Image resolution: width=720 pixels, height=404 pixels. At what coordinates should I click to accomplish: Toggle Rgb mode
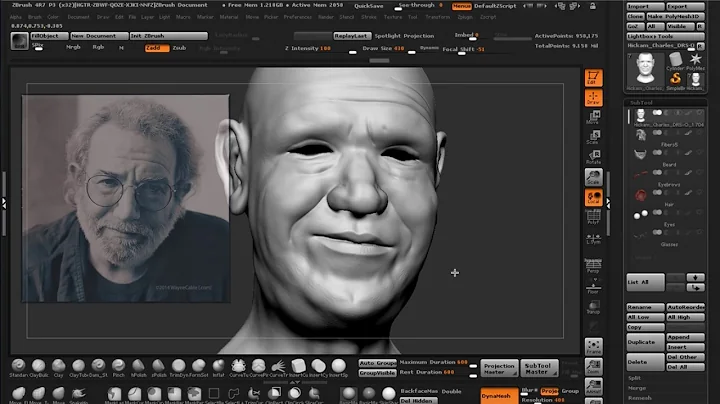(98, 47)
